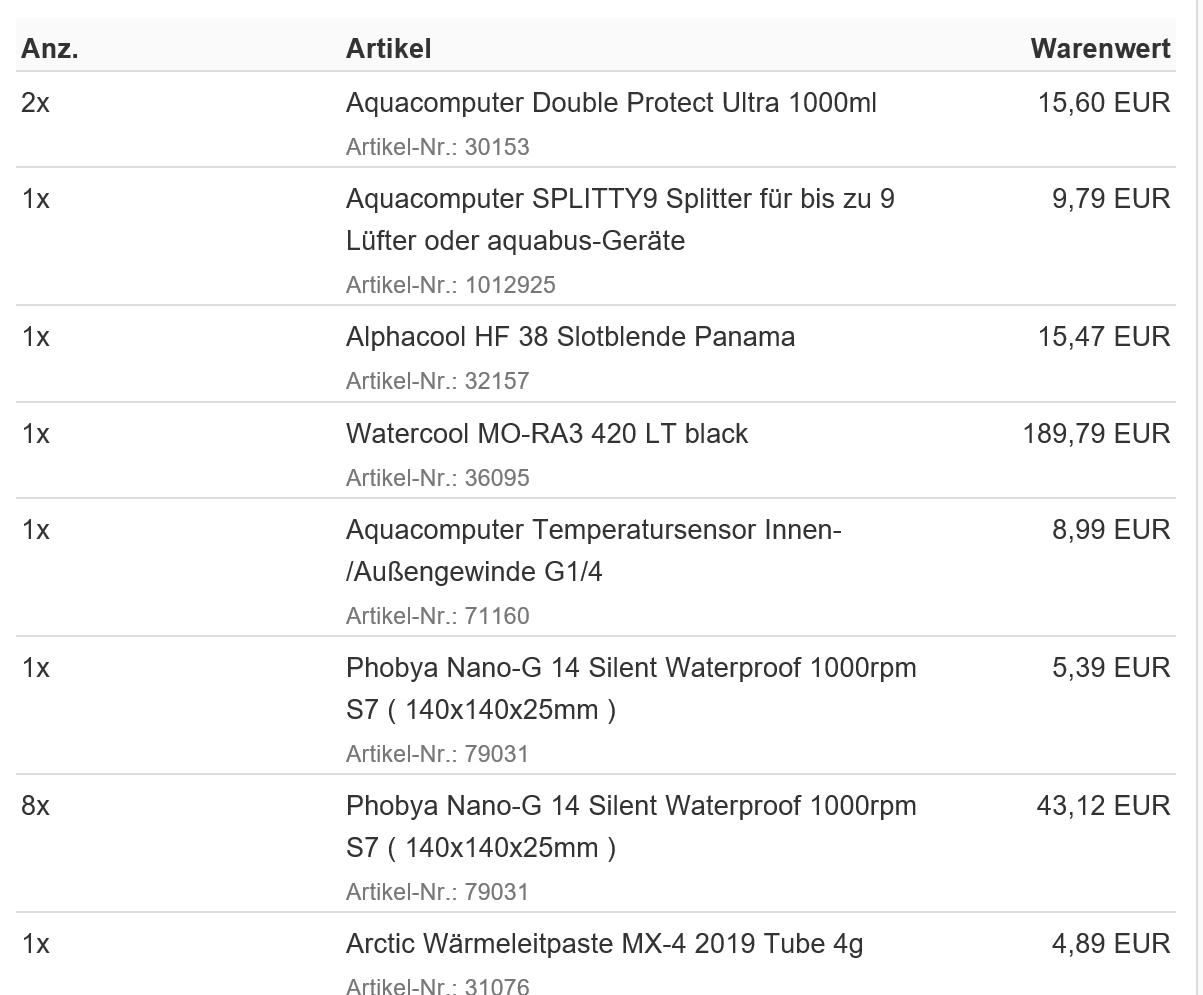Open the Phobya Nano-G 14 item with 1x quantity

631,689
